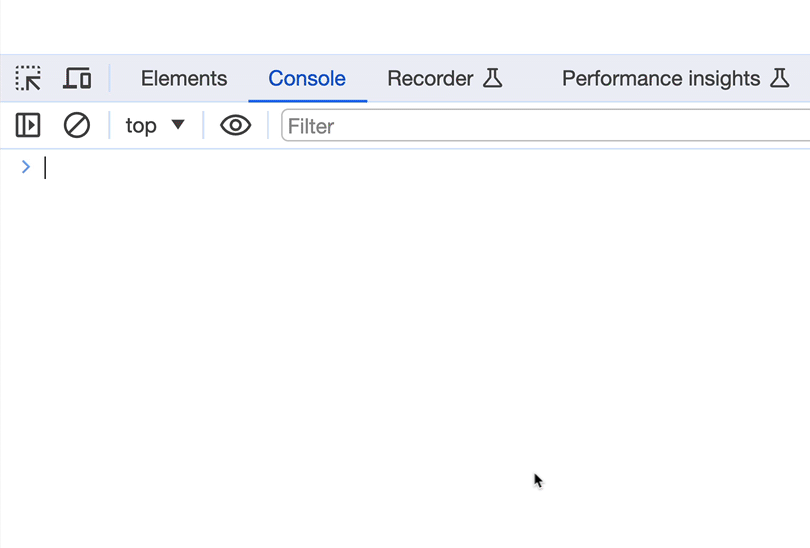Activate the inspect element picker icon
The image size is (810, 548).
28,78
